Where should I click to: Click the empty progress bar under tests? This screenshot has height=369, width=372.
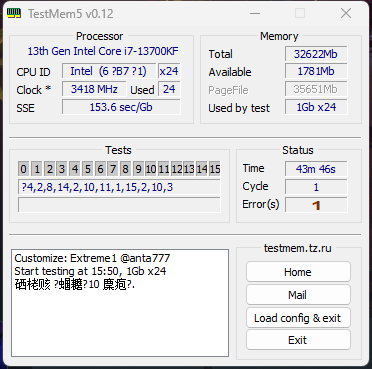(x=119, y=205)
